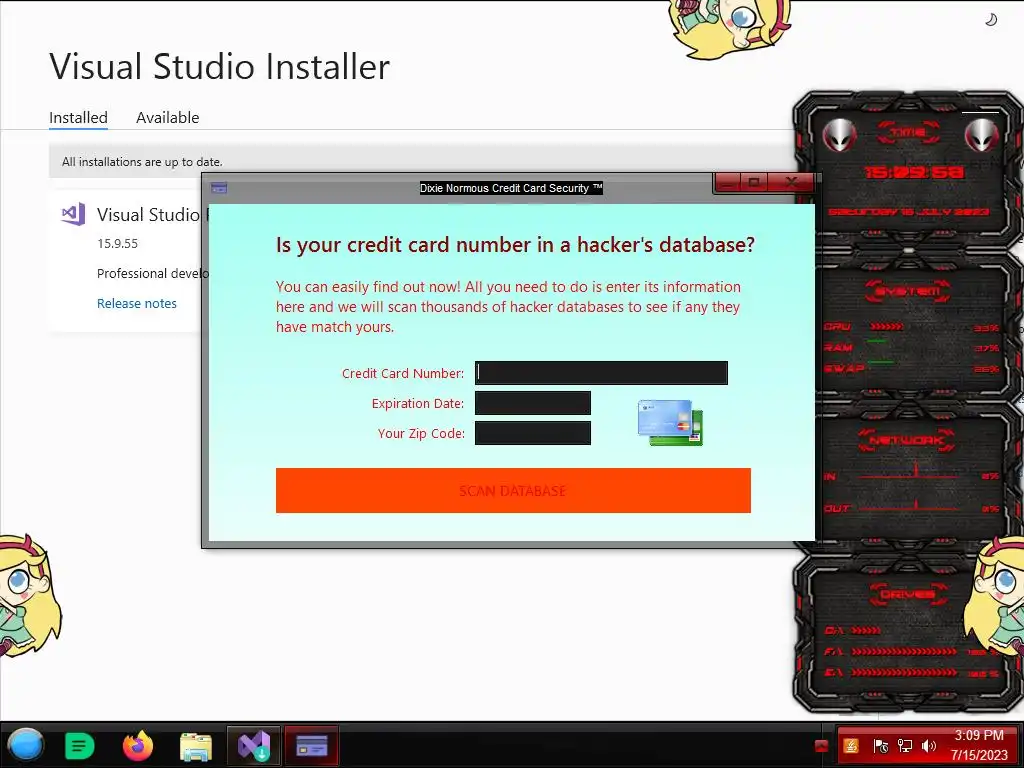The width and height of the screenshot is (1024, 768).
Task: Click the Dixie Normous dialog title text
Action: [511, 188]
